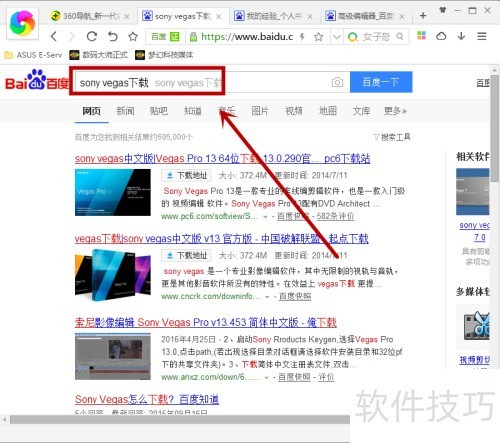This screenshot has width=500, height=443.
Task: Select the 文库 search category
Action: pyautogui.click(x=361, y=111)
